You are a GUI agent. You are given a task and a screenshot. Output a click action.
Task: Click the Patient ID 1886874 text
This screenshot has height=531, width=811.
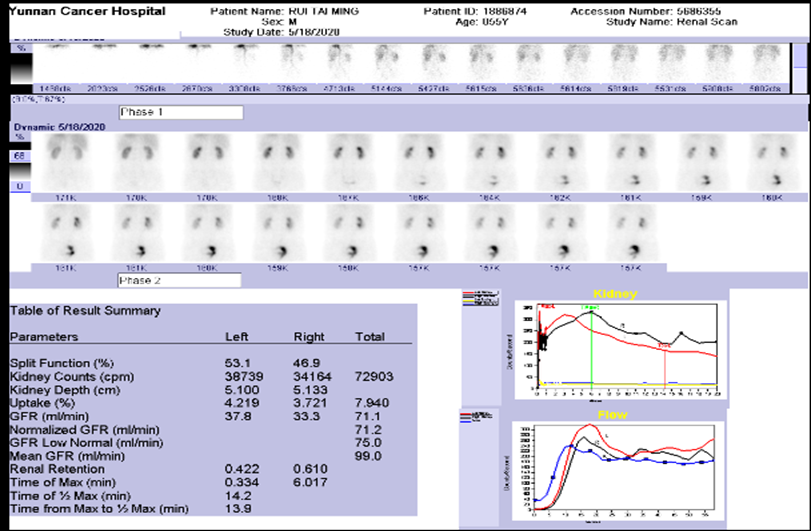(x=475, y=11)
